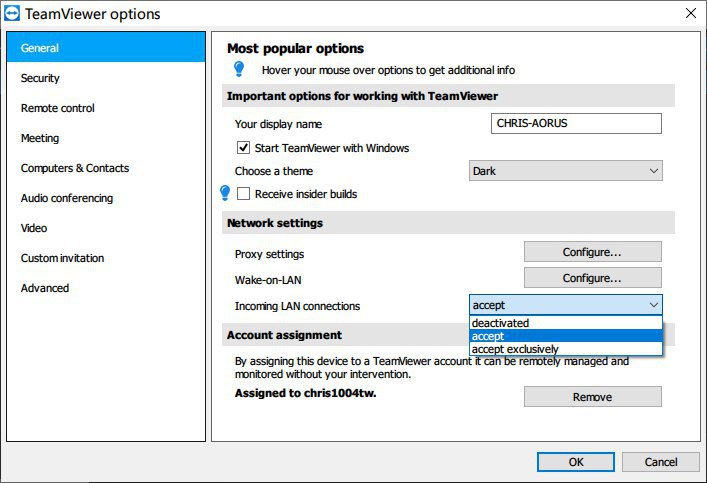The height and width of the screenshot is (483, 707).
Task: Uncheck Start TeamViewer with Windows
Action: pos(243,148)
